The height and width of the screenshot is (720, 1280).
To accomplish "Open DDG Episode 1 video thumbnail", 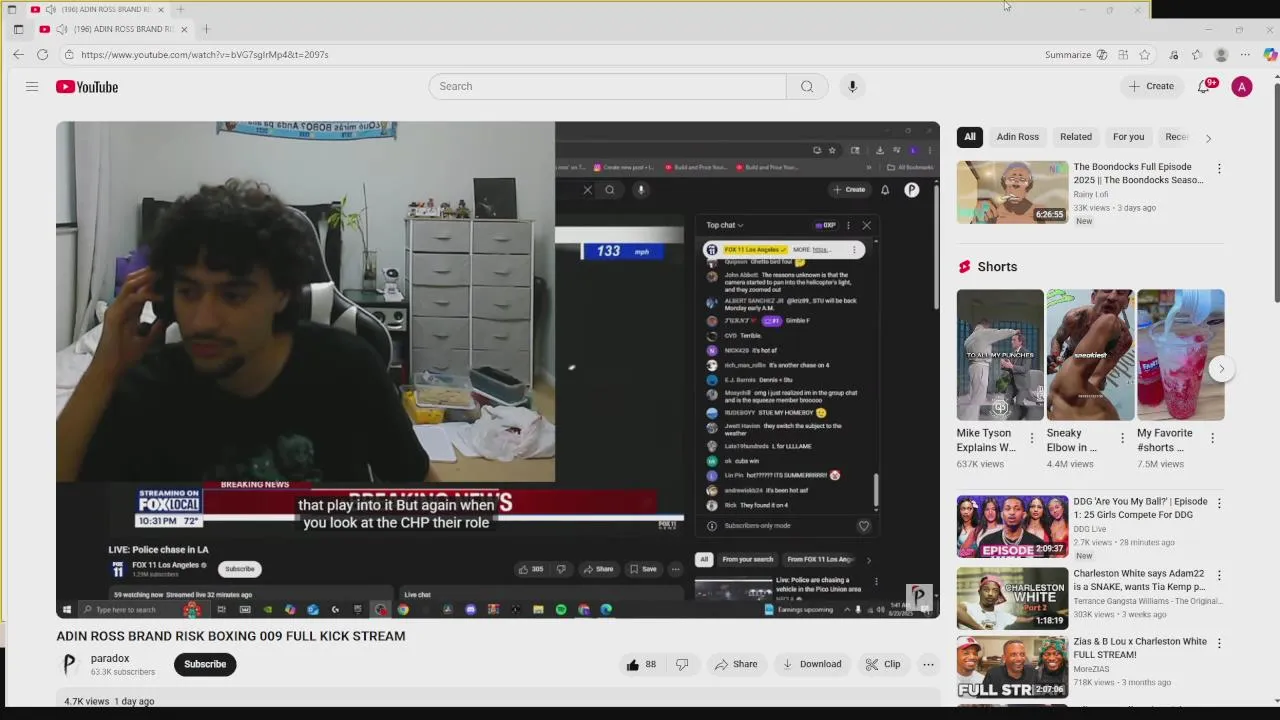I will click(1012, 526).
